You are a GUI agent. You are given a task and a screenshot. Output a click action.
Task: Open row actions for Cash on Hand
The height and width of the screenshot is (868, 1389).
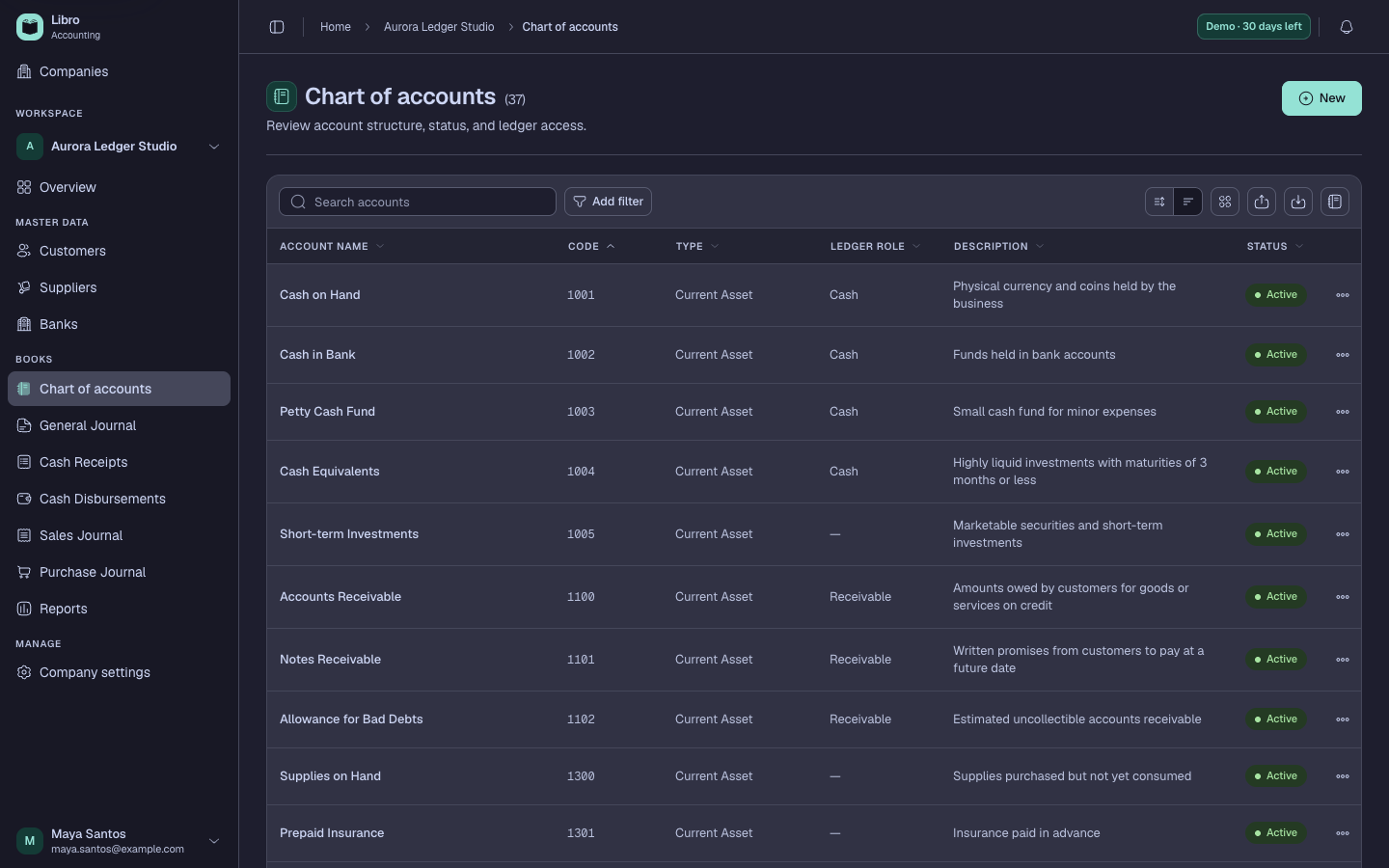(x=1343, y=295)
